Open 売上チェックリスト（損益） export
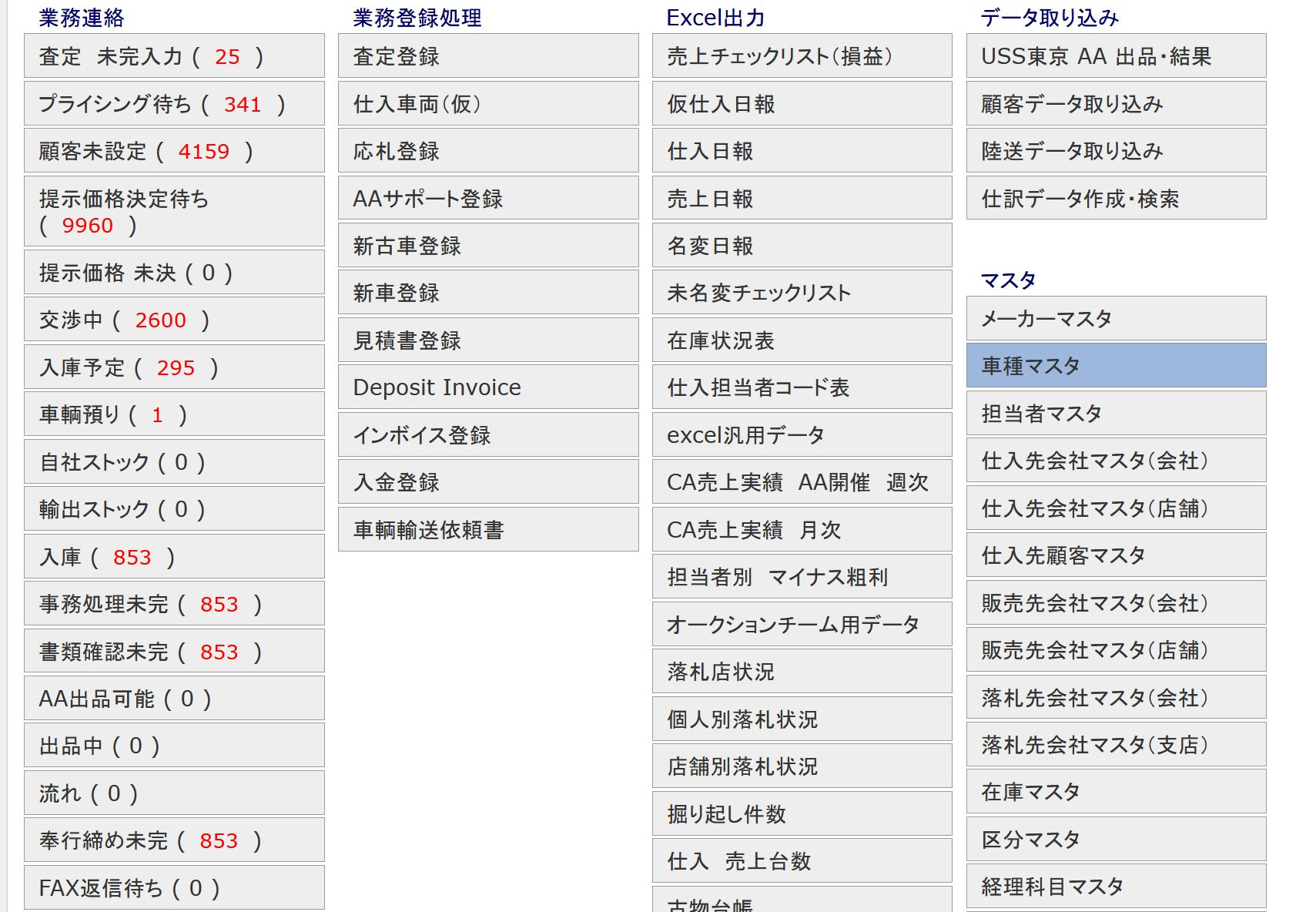 click(x=802, y=55)
